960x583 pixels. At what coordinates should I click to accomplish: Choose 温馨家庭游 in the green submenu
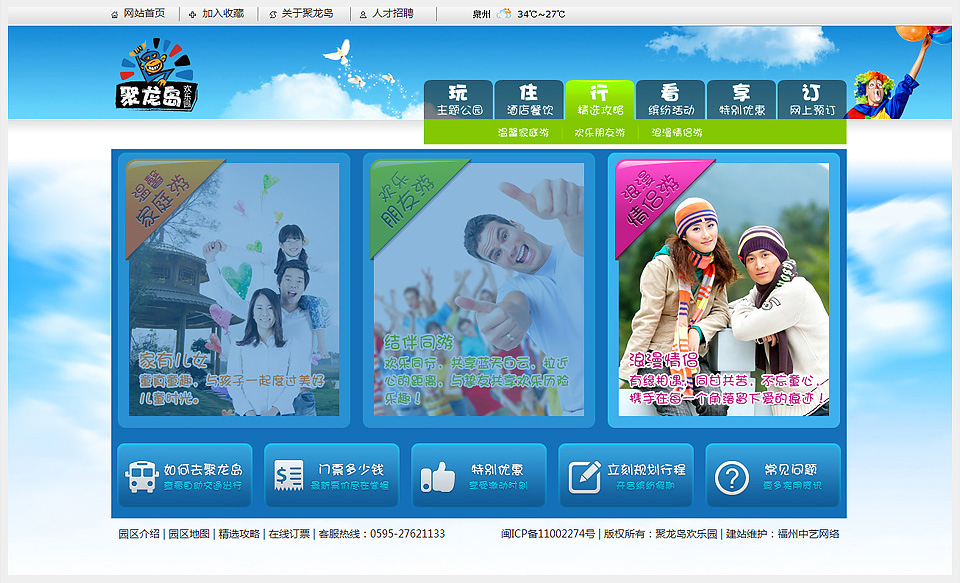pyautogui.click(x=523, y=132)
